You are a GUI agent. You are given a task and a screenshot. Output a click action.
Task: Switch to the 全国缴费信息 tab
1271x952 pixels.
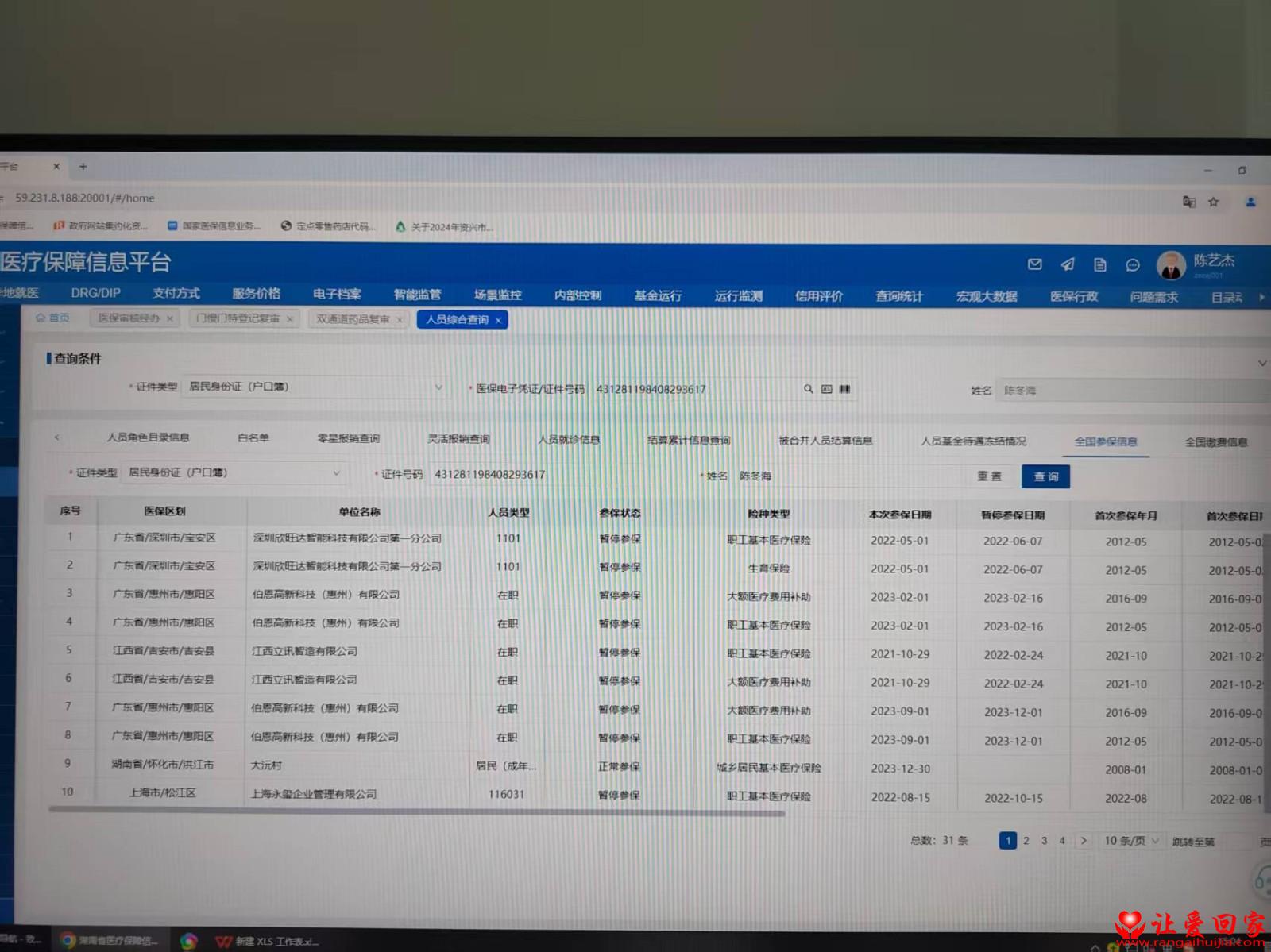pyautogui.click(x=1216, y=441)
